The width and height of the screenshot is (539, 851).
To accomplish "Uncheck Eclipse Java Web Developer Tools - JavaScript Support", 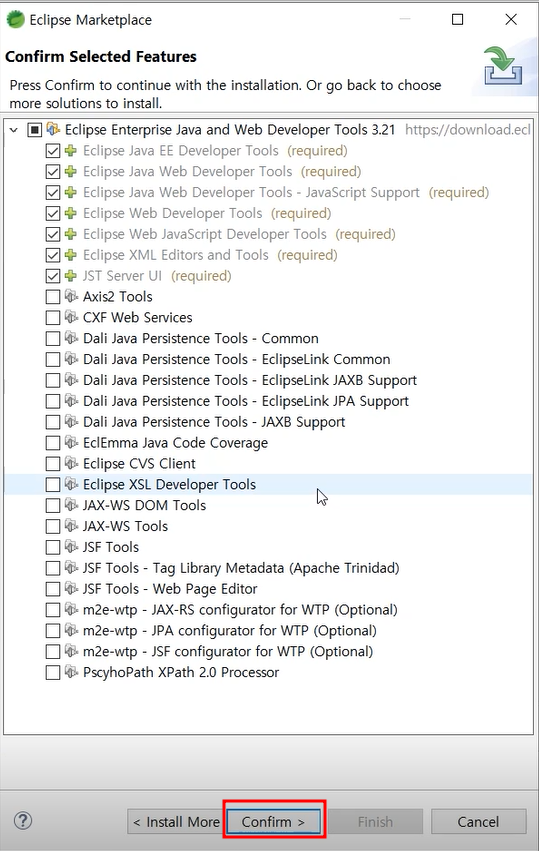I will [x=53, y=193].
